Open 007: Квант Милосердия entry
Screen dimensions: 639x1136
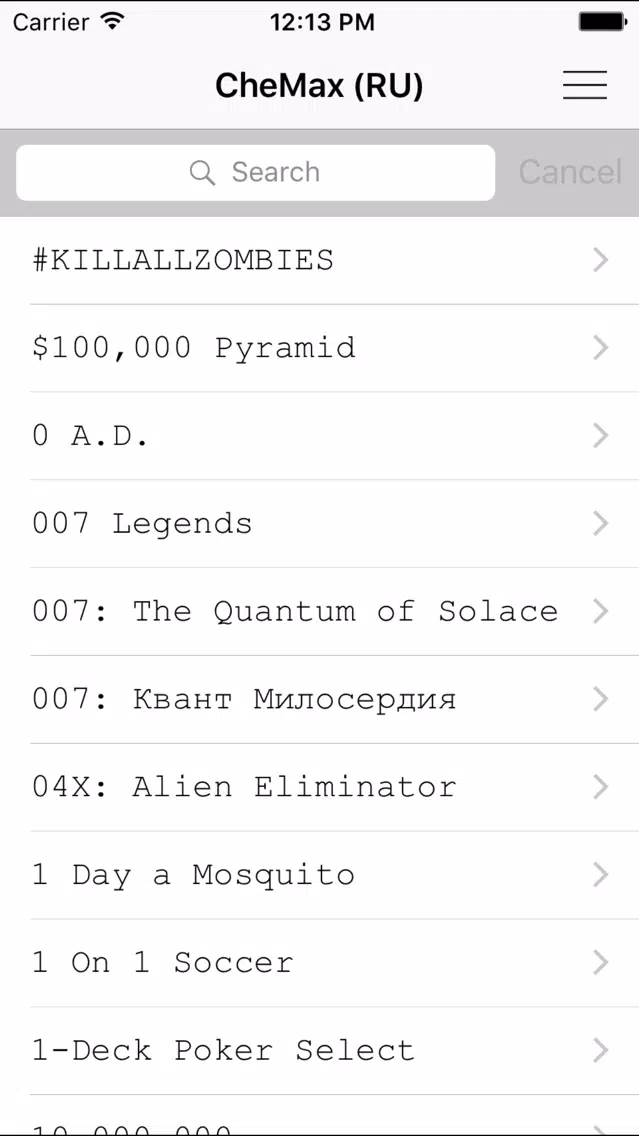(x=320, y=700)
